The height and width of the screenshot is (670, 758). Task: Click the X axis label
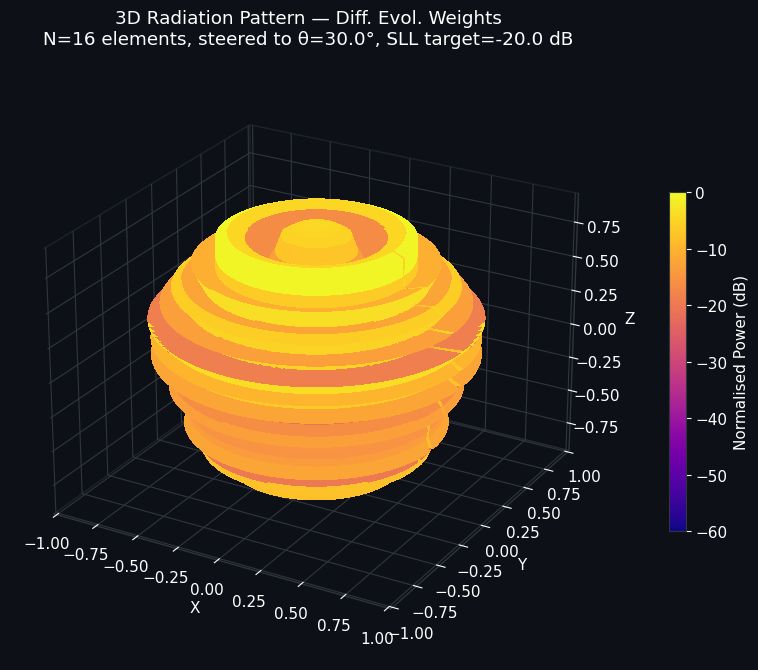pos(195,607)
